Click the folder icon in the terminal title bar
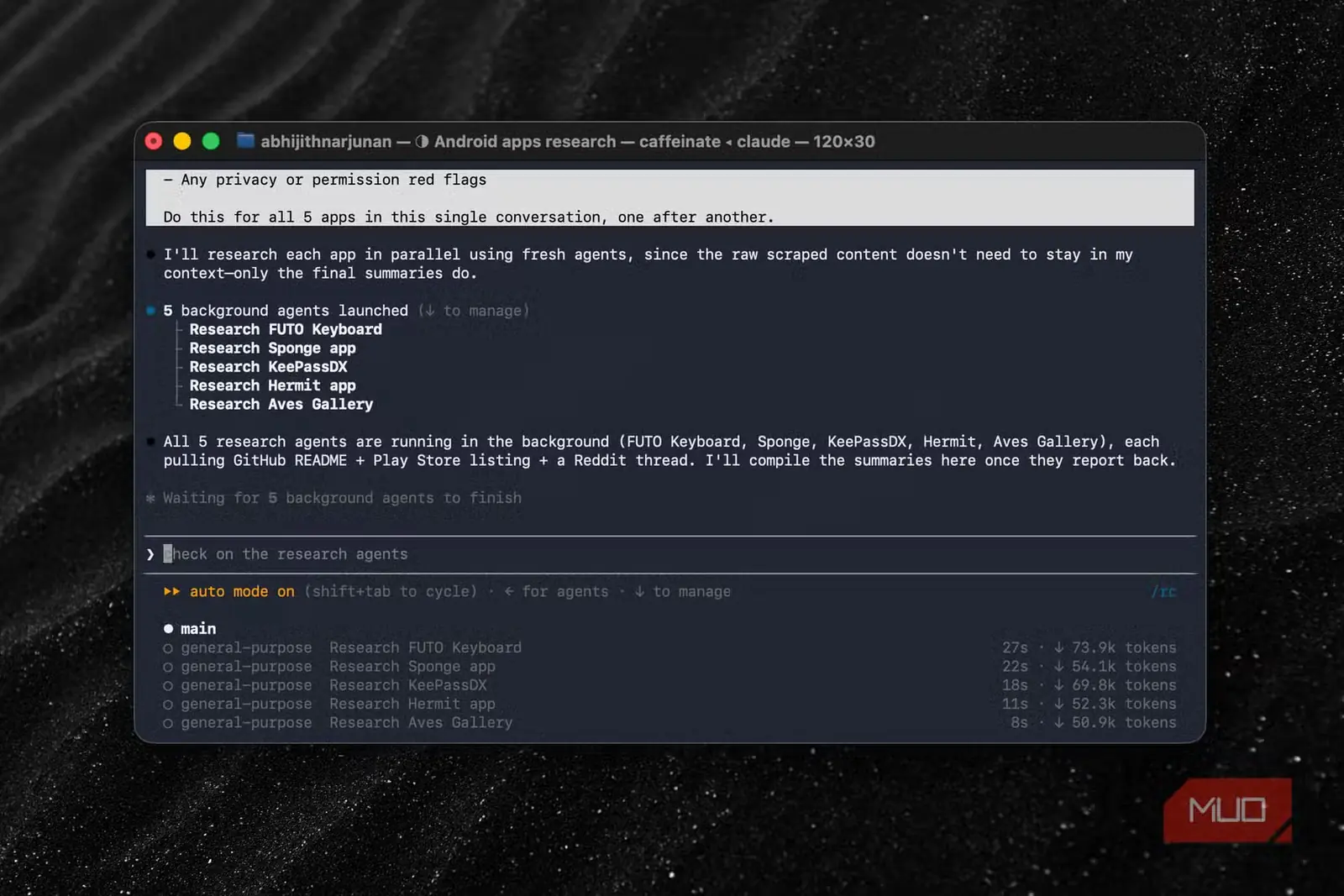Image resolution: width=1344 pixels, height=896 pixels. point(245,141)
